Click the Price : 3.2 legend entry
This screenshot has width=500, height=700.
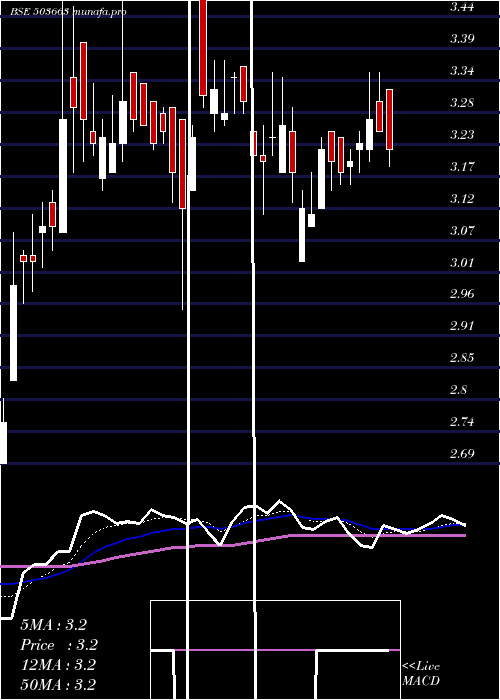59,645
